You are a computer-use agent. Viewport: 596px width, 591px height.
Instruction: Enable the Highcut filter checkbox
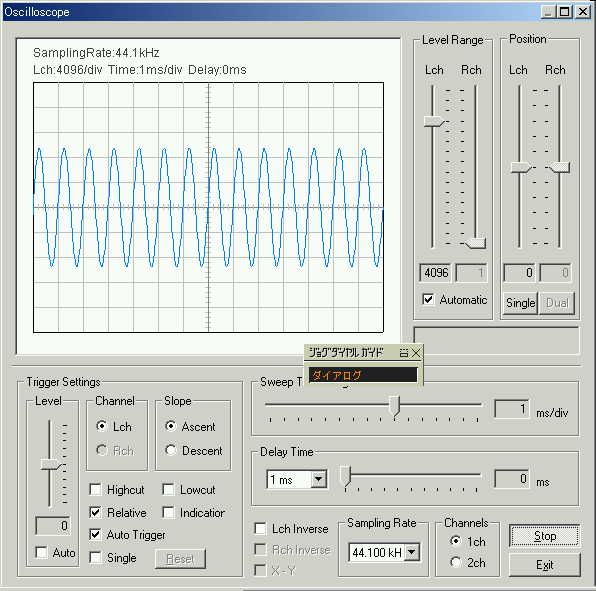tap(95, 490)
